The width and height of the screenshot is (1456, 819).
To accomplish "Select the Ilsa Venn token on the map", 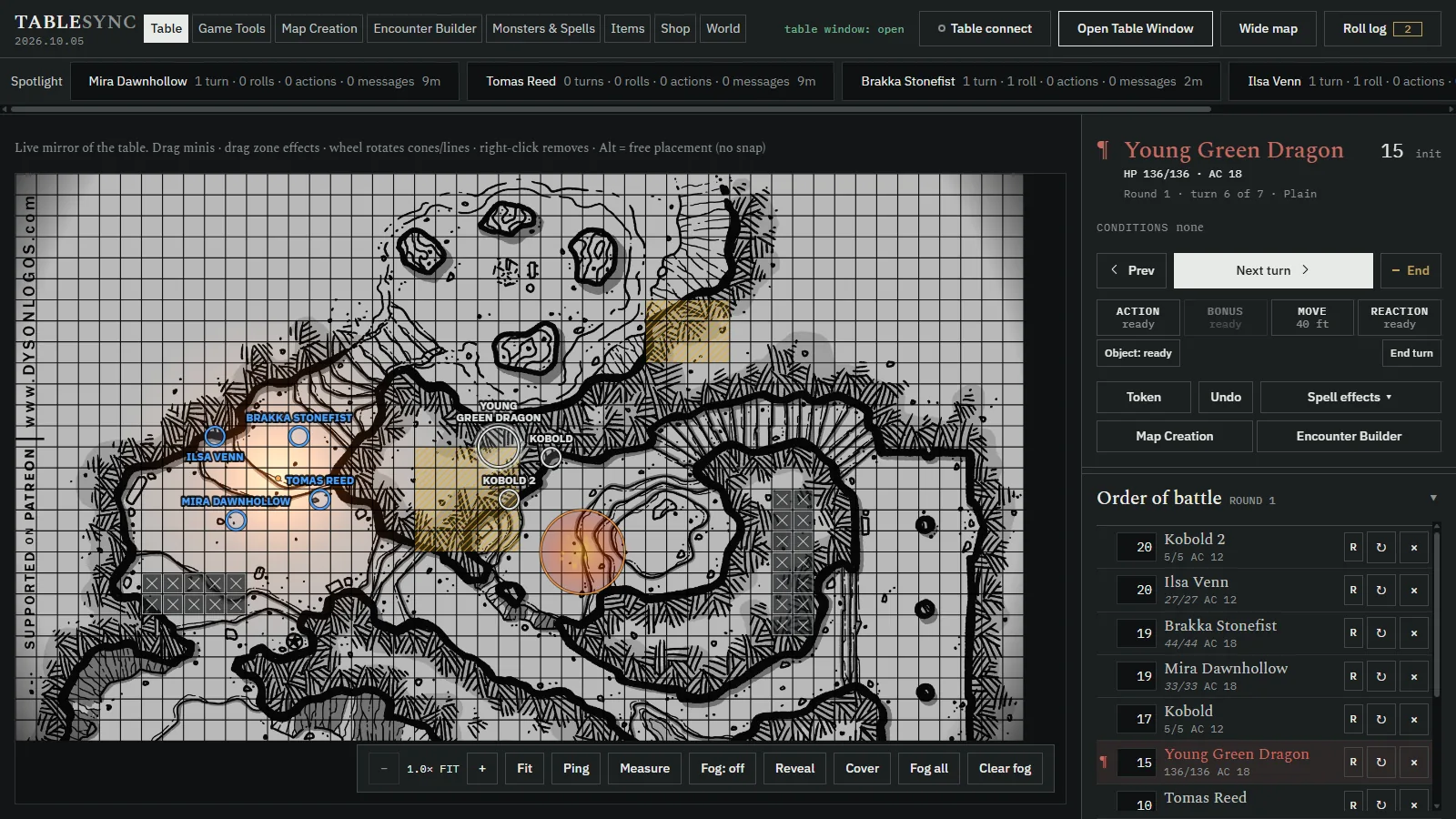I will [215, 437].
